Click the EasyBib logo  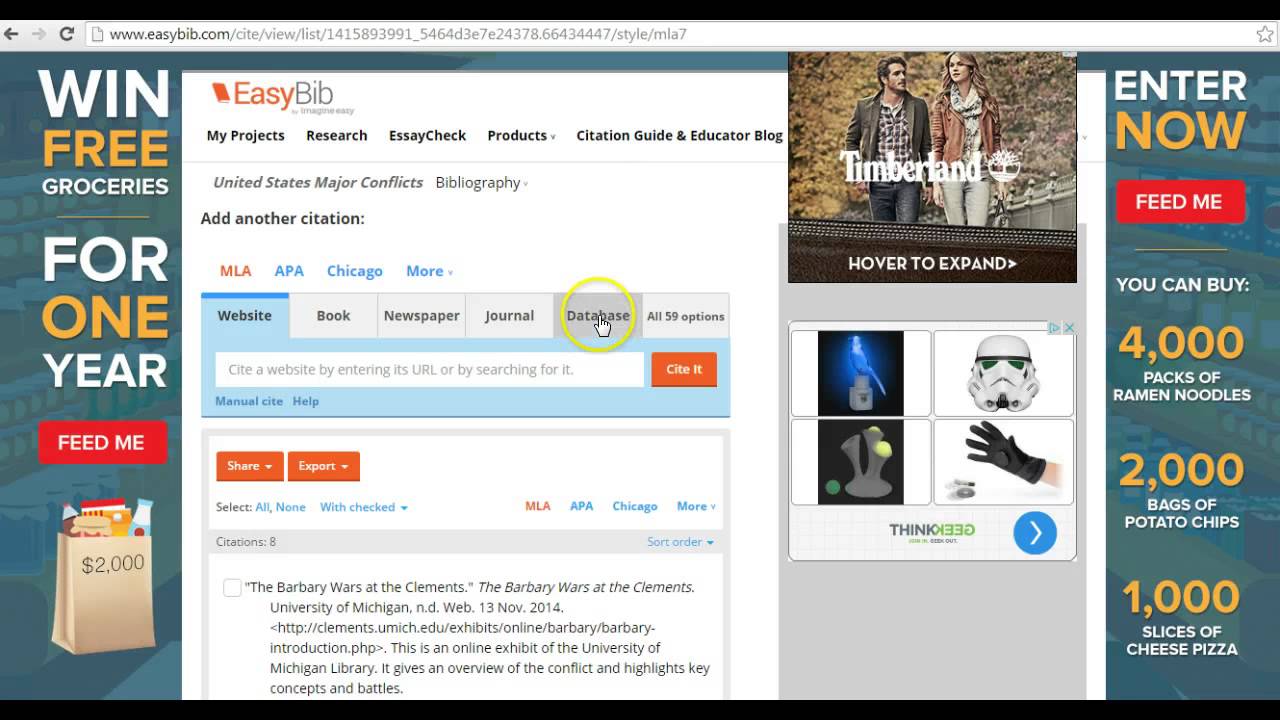click(x=282, y=97)
